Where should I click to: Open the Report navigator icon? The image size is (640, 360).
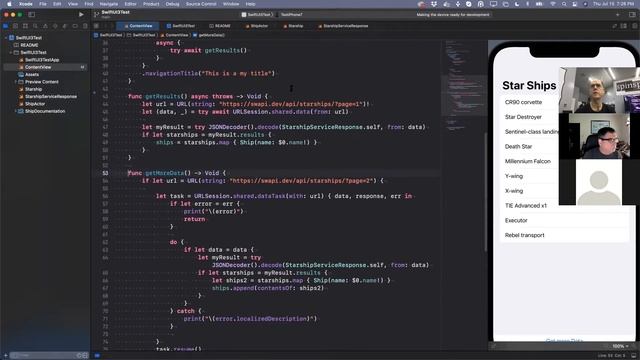tap(84, 26)
